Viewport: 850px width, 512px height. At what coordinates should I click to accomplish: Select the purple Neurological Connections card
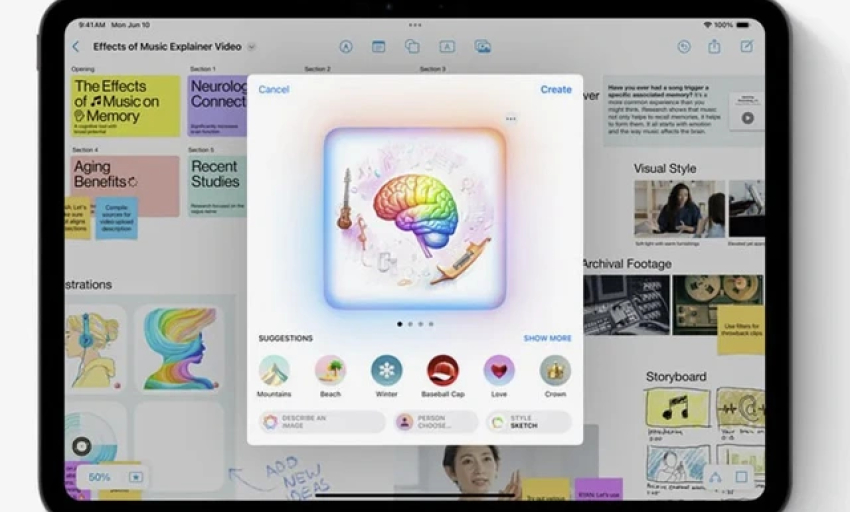[217, 106]
